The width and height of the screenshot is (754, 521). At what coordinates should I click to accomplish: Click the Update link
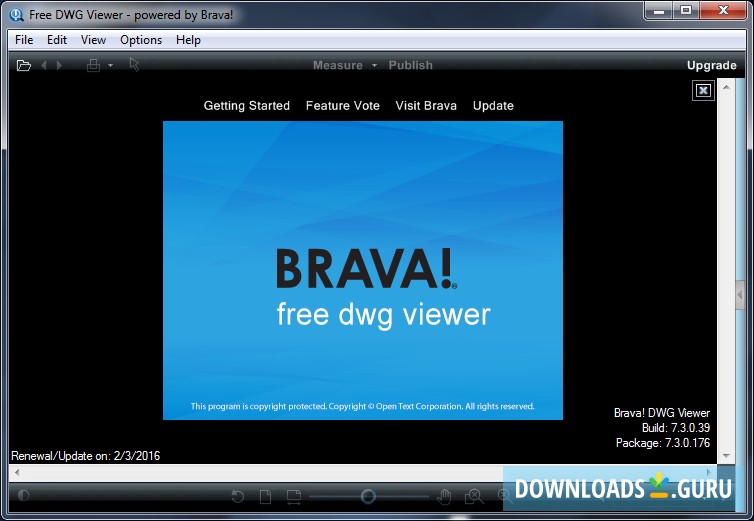click(x=493, y=105)
